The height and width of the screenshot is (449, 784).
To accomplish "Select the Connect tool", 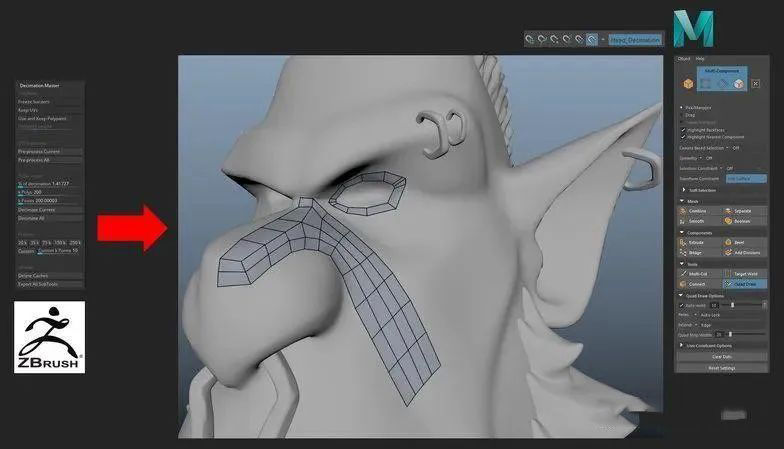I will (699, 284).
